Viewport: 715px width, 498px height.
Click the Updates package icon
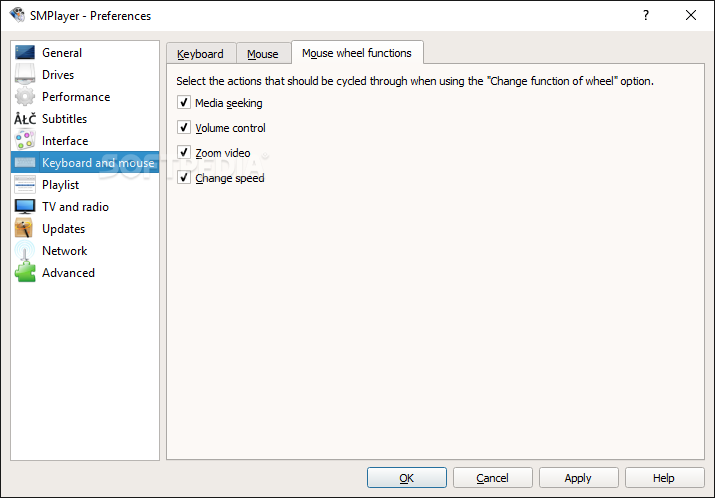point(25,228)
